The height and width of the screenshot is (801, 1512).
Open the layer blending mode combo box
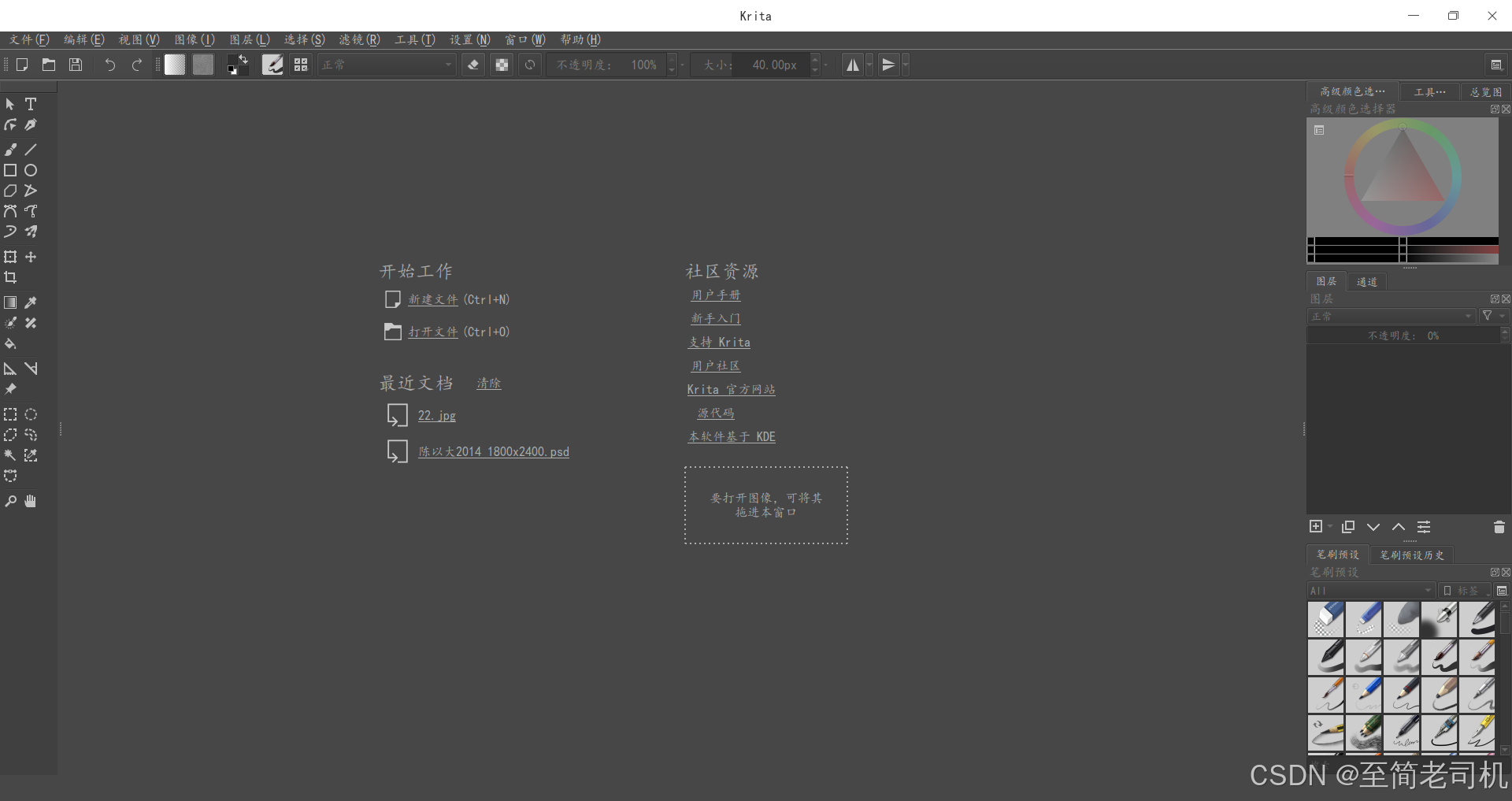1391,316
